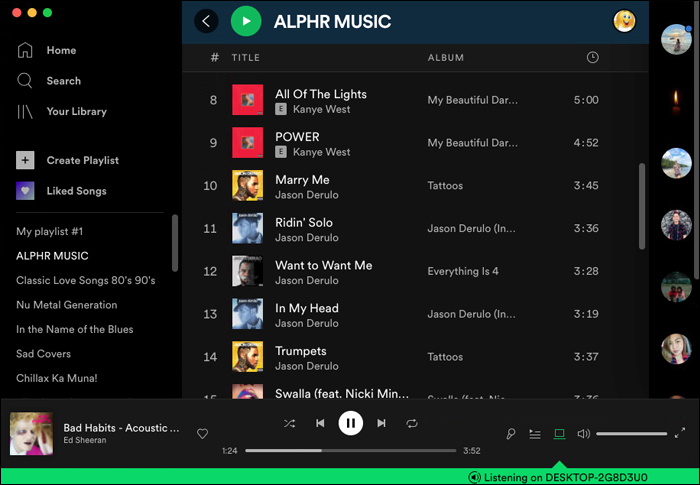Image resolution: width=700 pixels, height=485 pixels.
Task: Click All Of The Lights album cover
Action: 247,100
